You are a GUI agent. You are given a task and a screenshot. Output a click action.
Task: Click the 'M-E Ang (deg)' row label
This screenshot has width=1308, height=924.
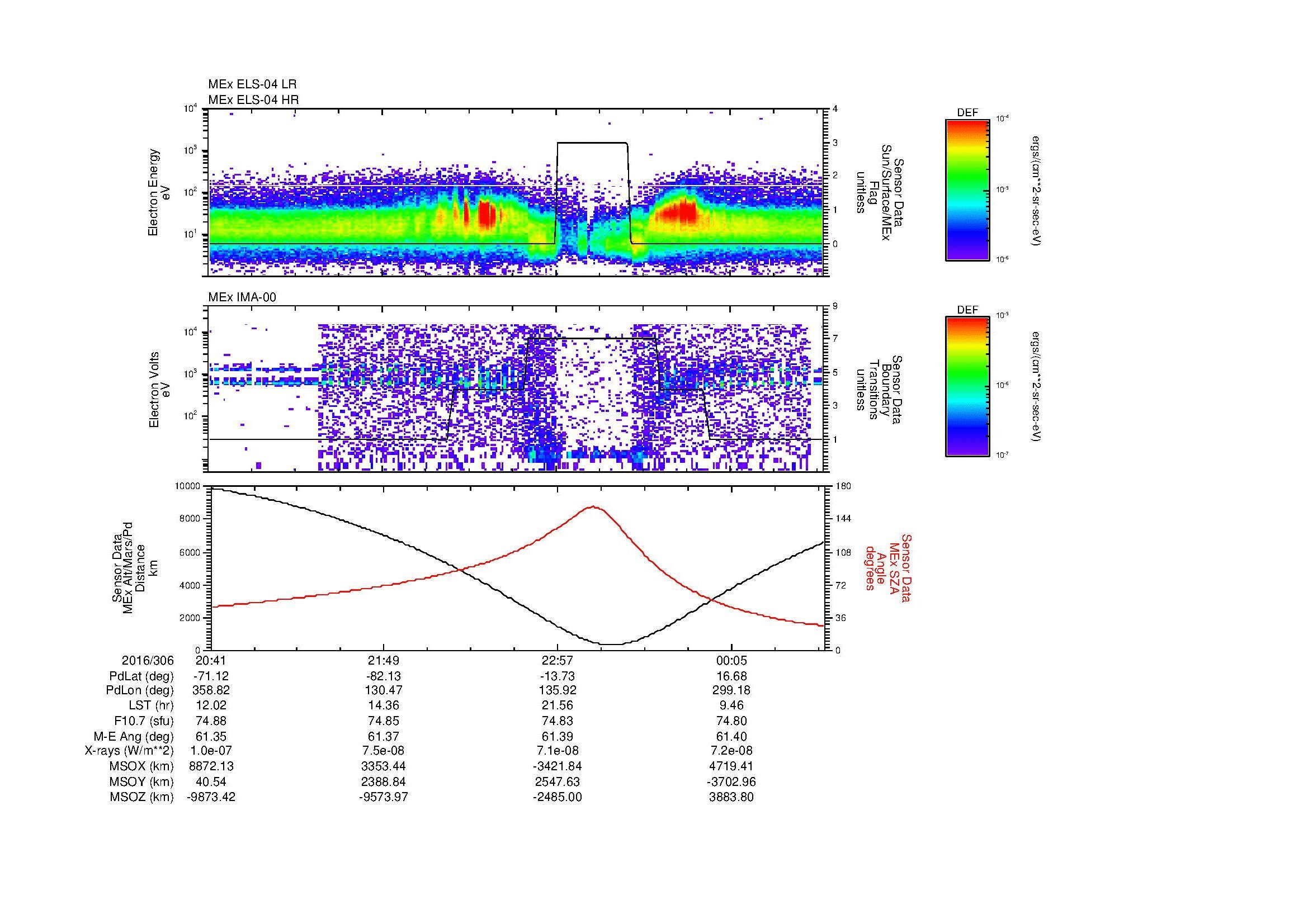pos(134,736)
